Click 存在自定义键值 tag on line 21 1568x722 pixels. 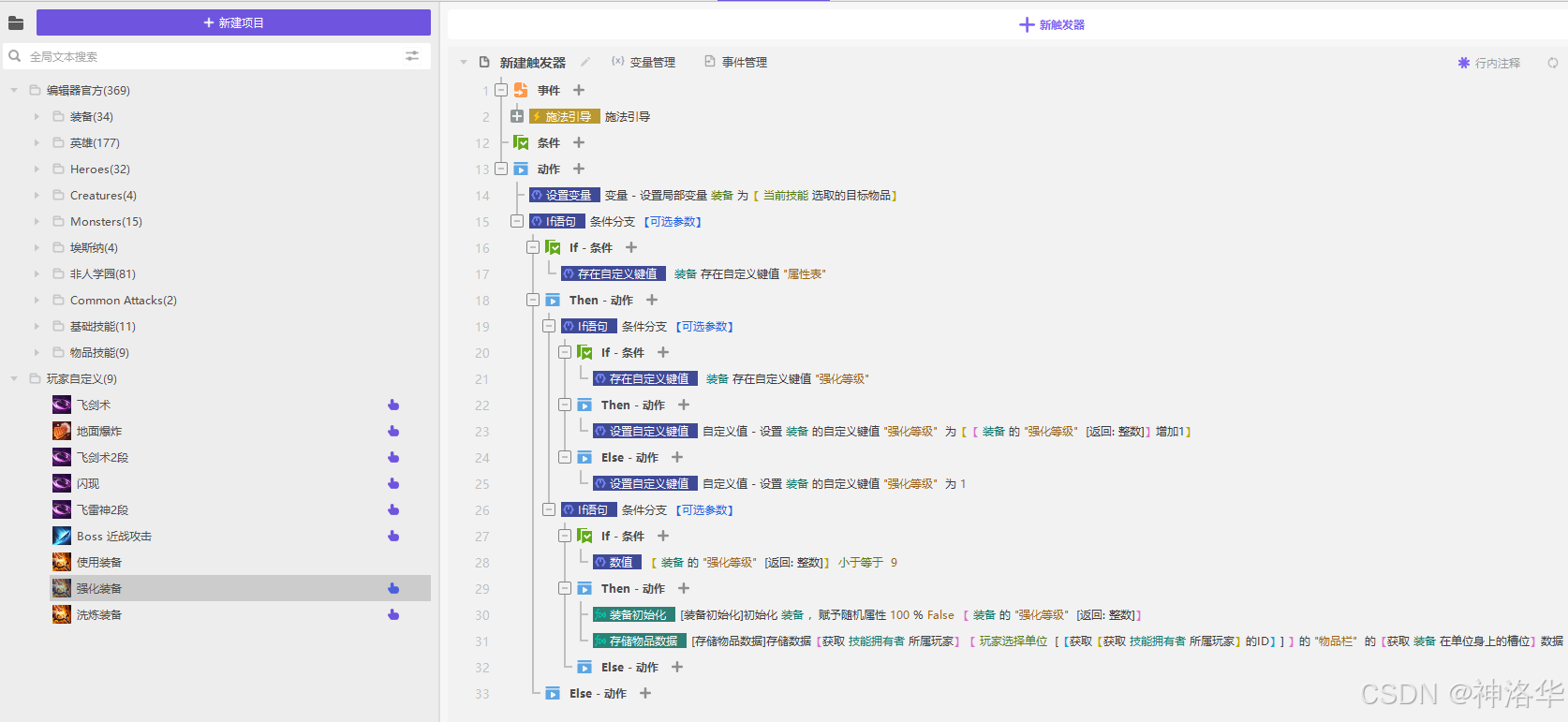click(x=645, y=378)
